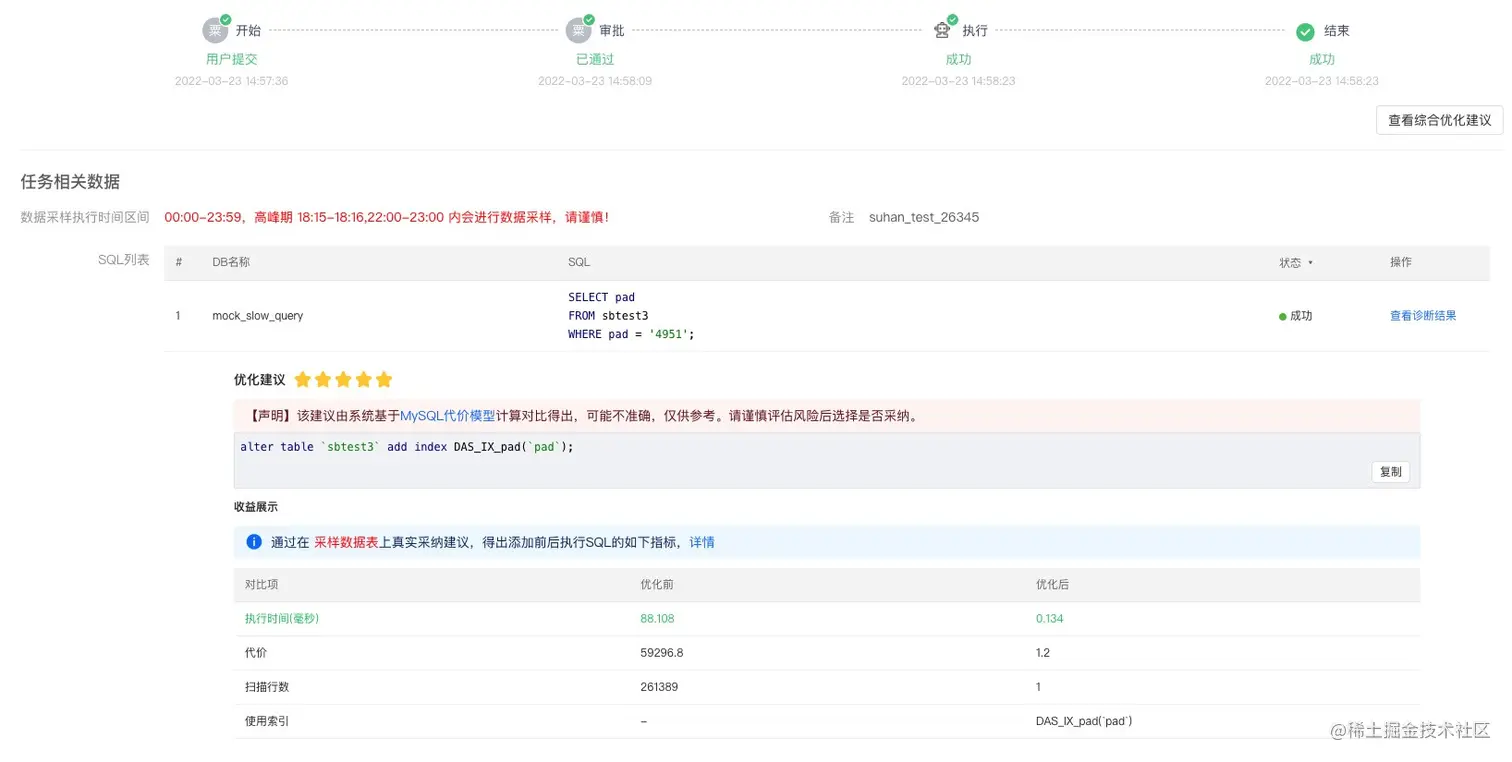Click the third rating star of 优化建议

click(344, 380)
